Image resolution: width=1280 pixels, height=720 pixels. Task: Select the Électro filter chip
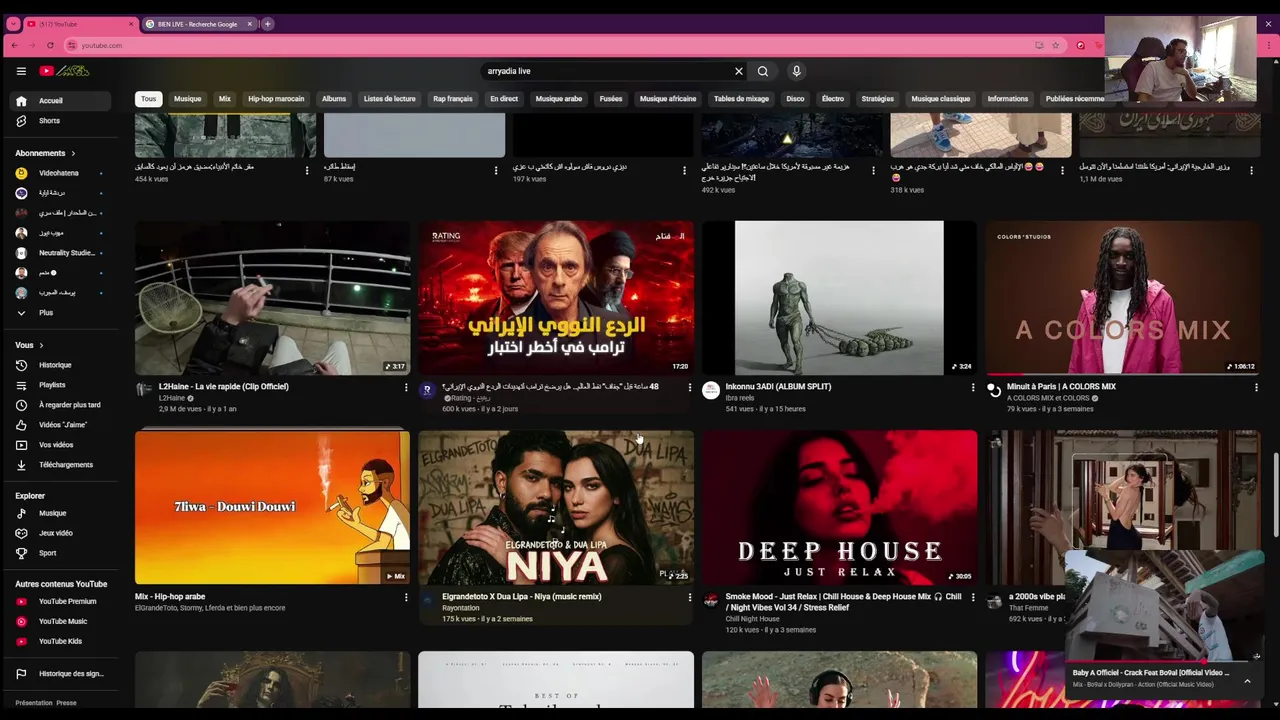(833, 99)
